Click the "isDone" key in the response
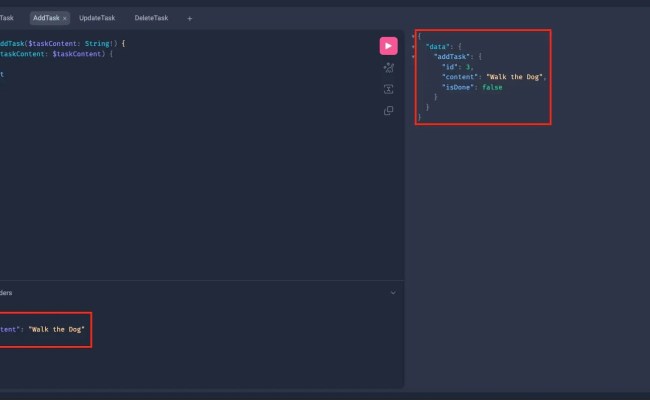 click(x=458, y=87)
